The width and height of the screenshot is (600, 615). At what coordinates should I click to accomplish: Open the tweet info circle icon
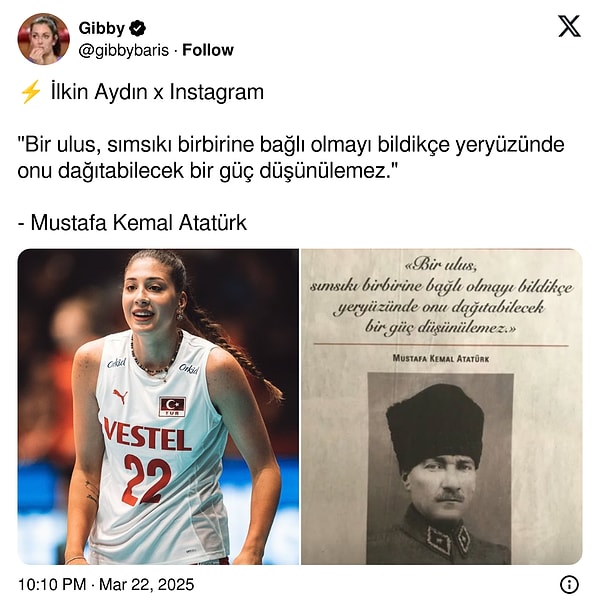click(569, 585)
